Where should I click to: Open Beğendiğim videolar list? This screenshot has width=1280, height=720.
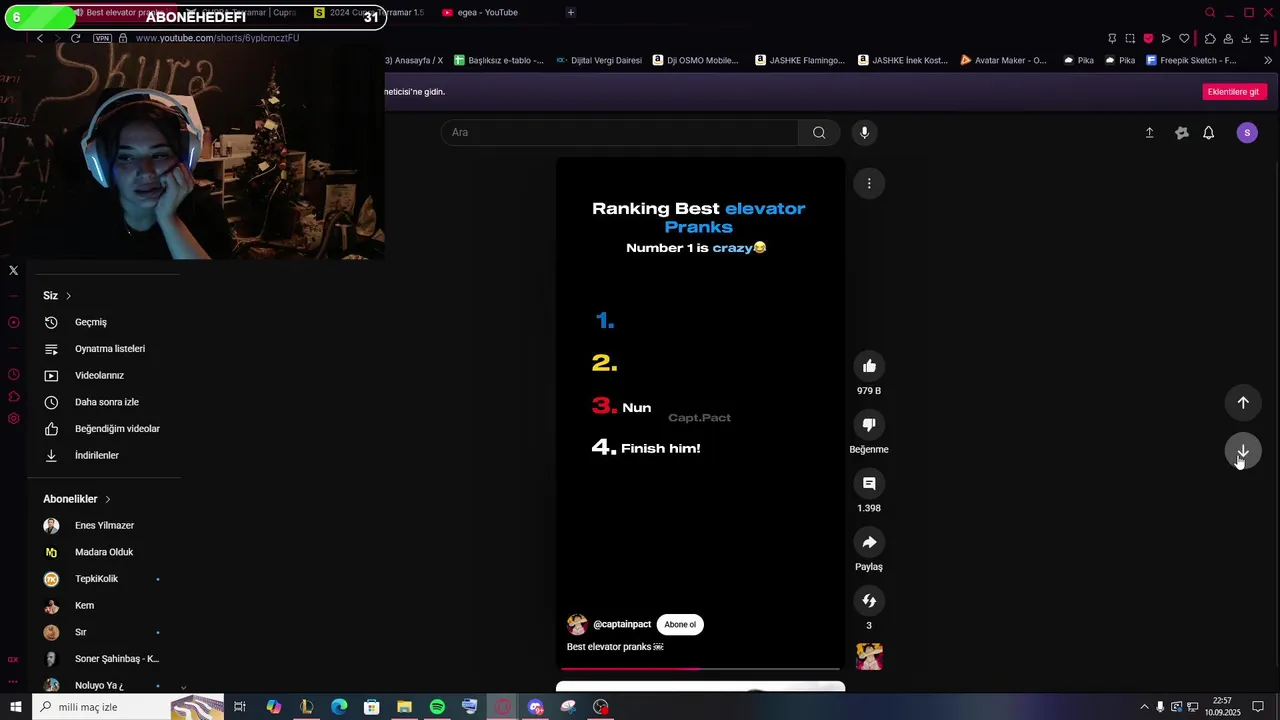point(104,429)
